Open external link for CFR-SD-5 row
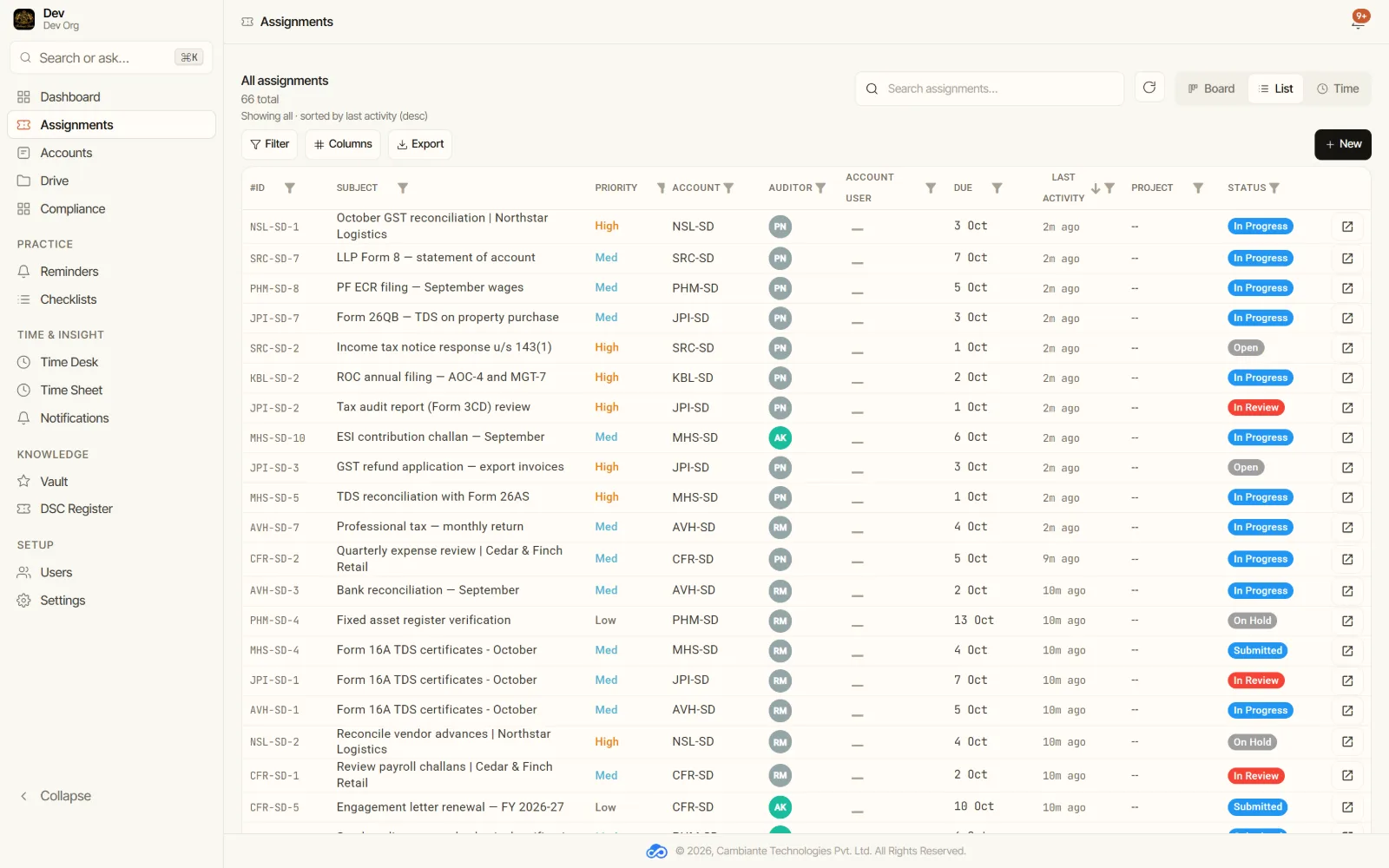 pos(1347,807)
